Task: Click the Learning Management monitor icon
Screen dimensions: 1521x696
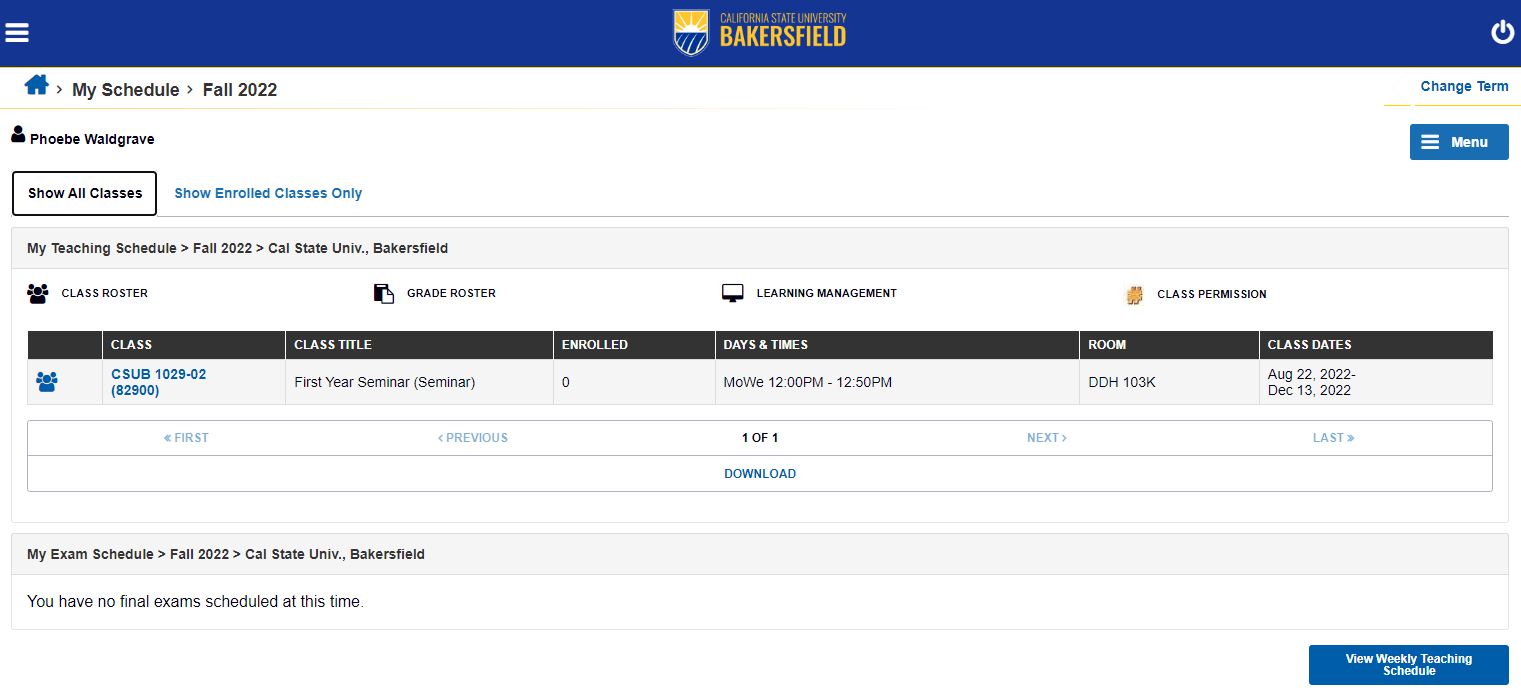Action: [x=733, y=294]
